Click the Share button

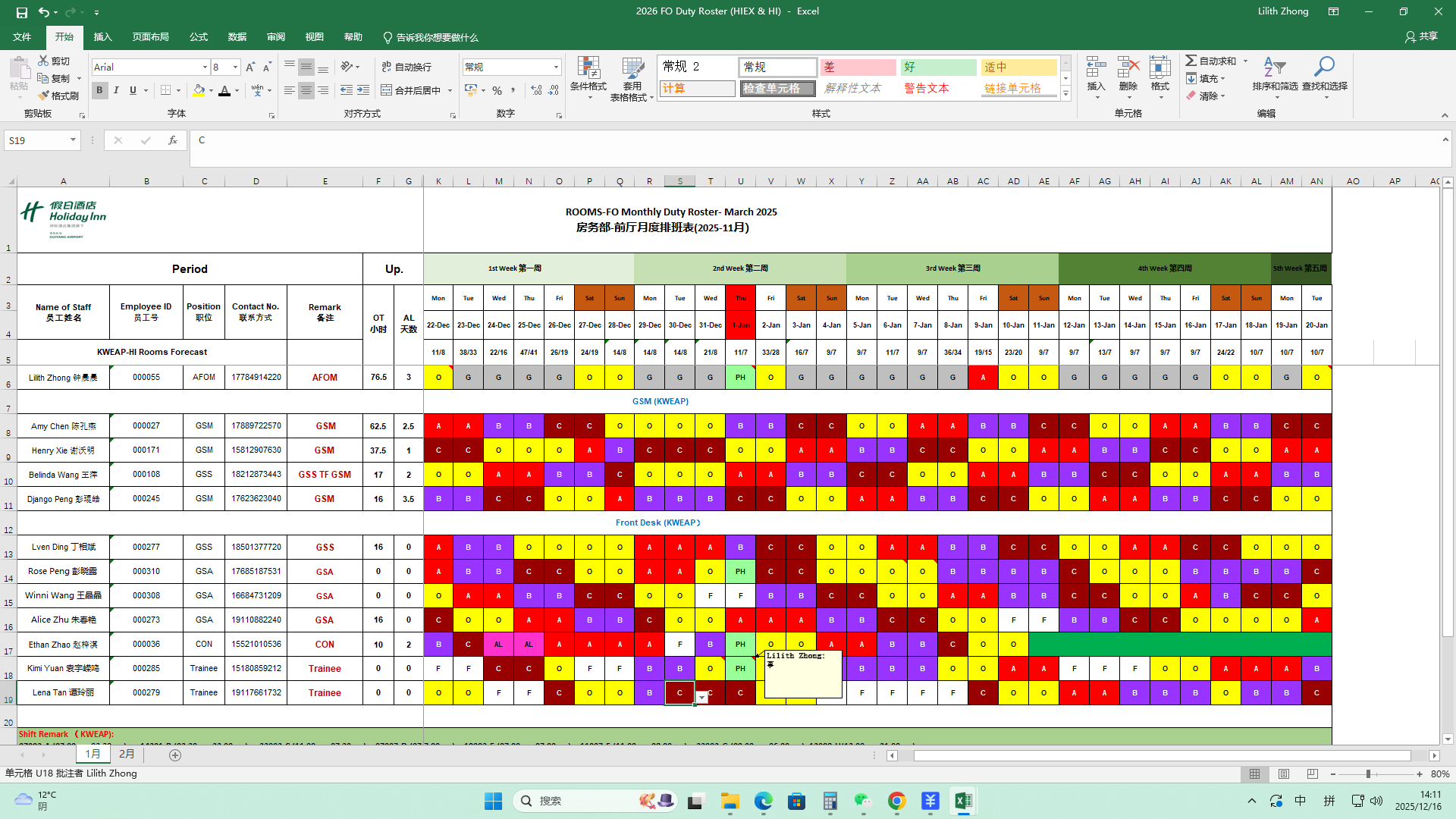[x=1421, y=36]
